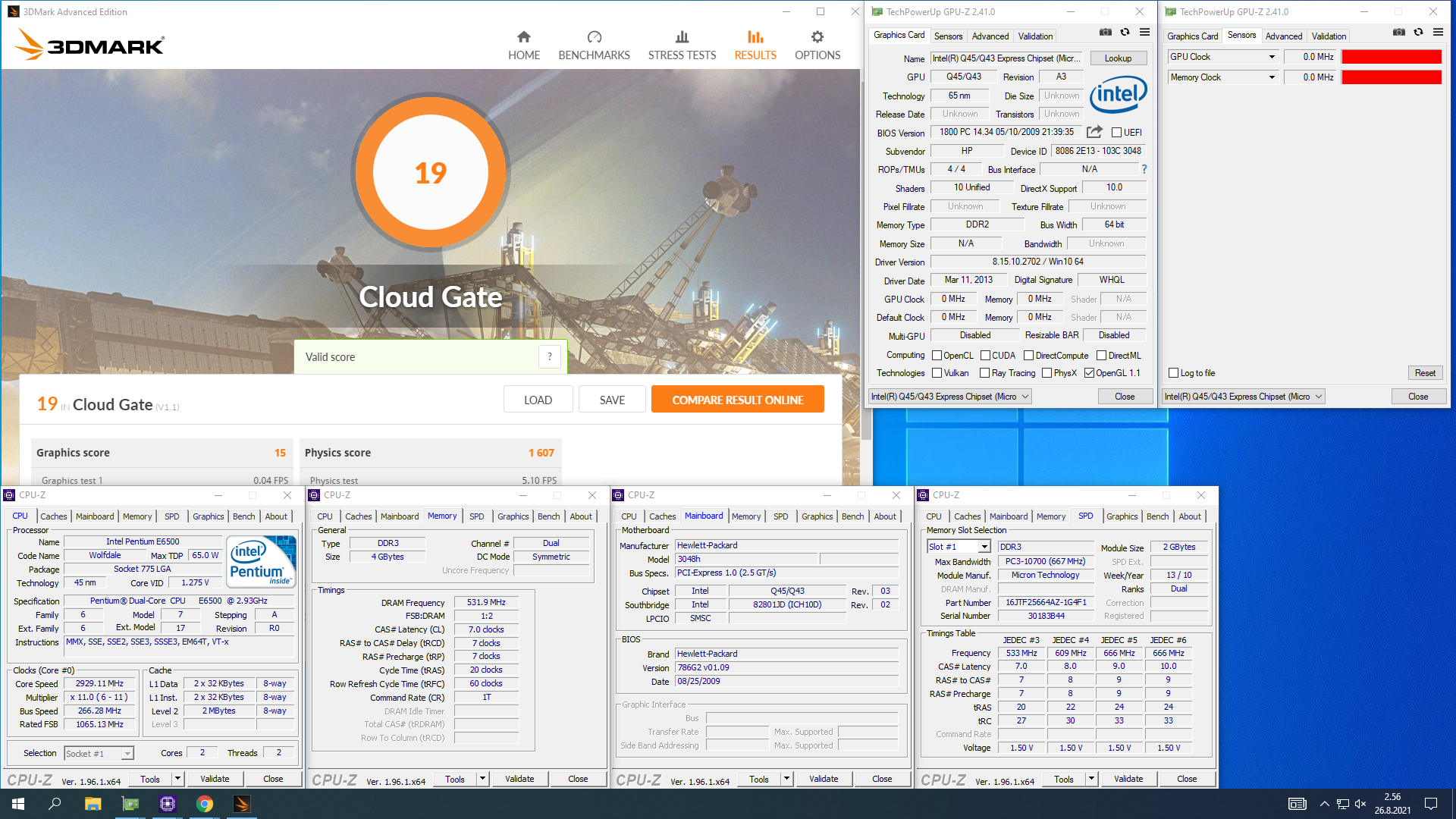The image size is (1456, 819).
Task: Click the 3DMark logo
Action: (89, 45)
